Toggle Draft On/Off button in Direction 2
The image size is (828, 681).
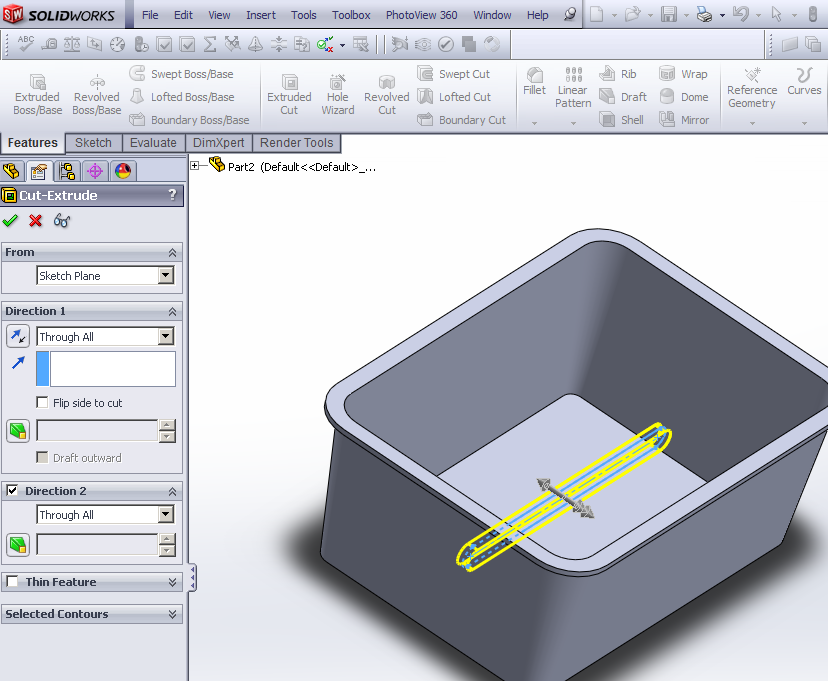(x=18, y=545)
